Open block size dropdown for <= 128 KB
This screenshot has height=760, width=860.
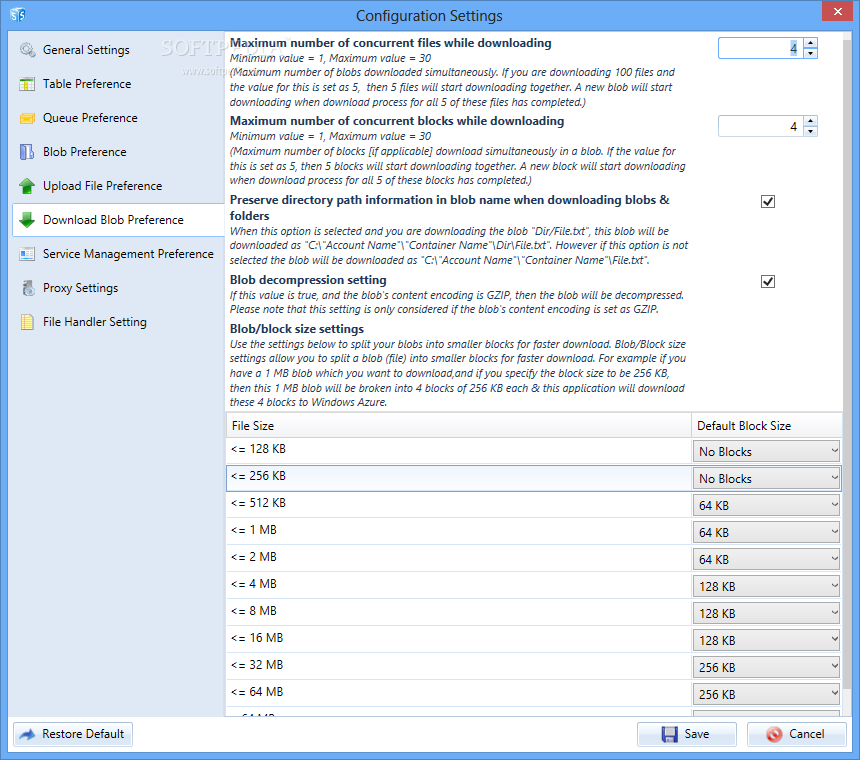pyautogui.click(x=766, y=451)
